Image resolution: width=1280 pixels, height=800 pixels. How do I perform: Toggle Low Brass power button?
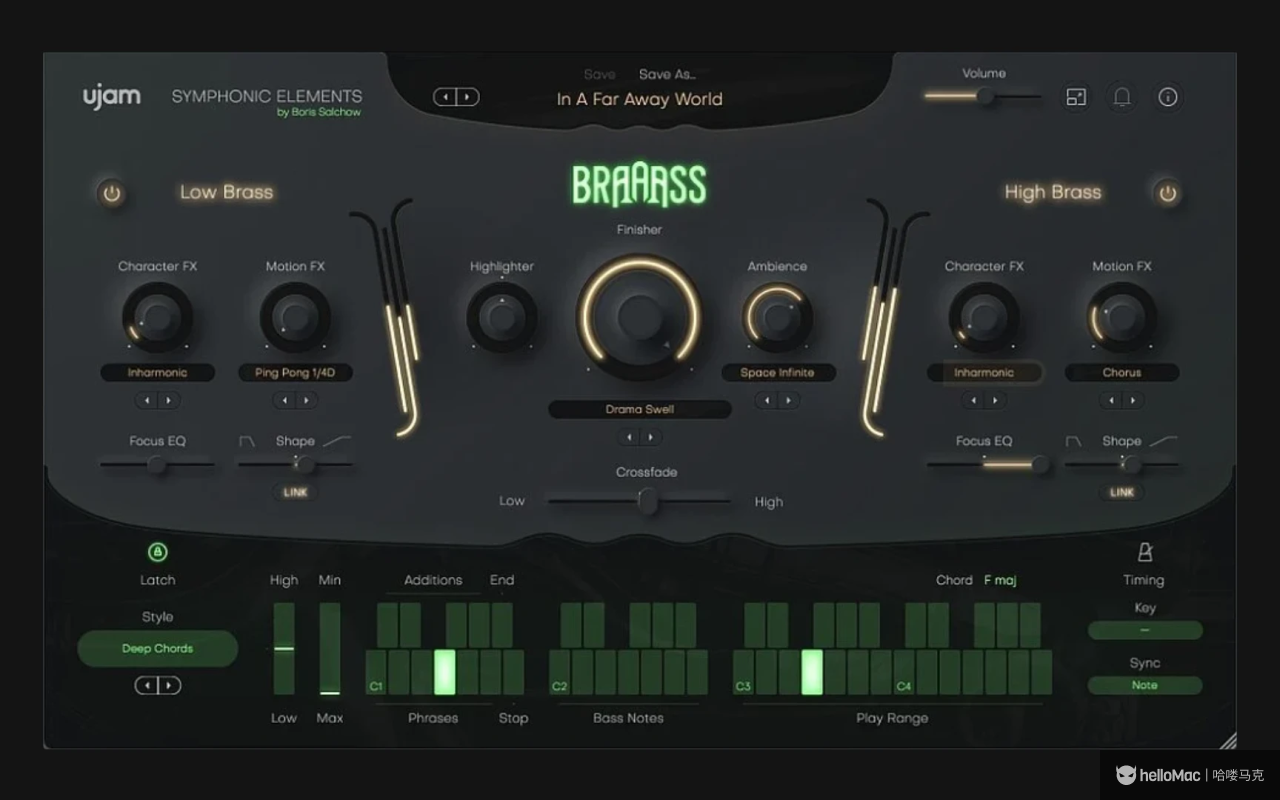click(112, 193)
